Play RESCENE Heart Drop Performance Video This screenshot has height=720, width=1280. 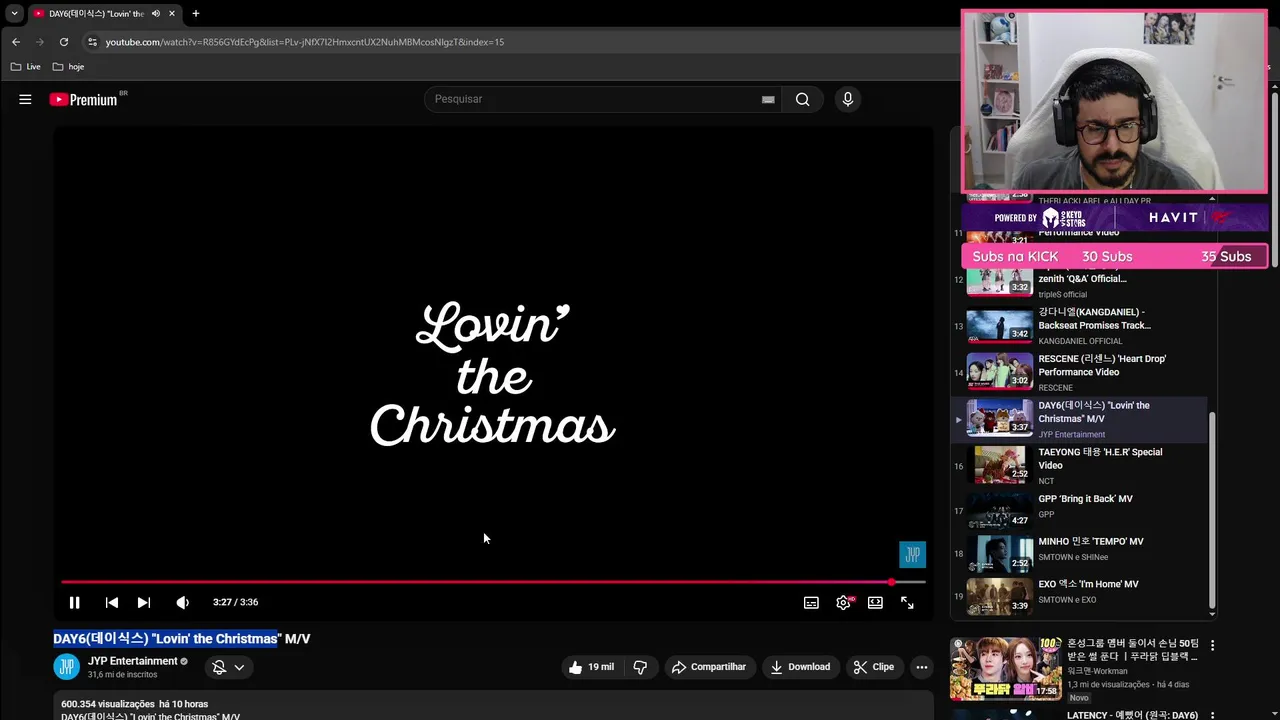pos(1080,373)
